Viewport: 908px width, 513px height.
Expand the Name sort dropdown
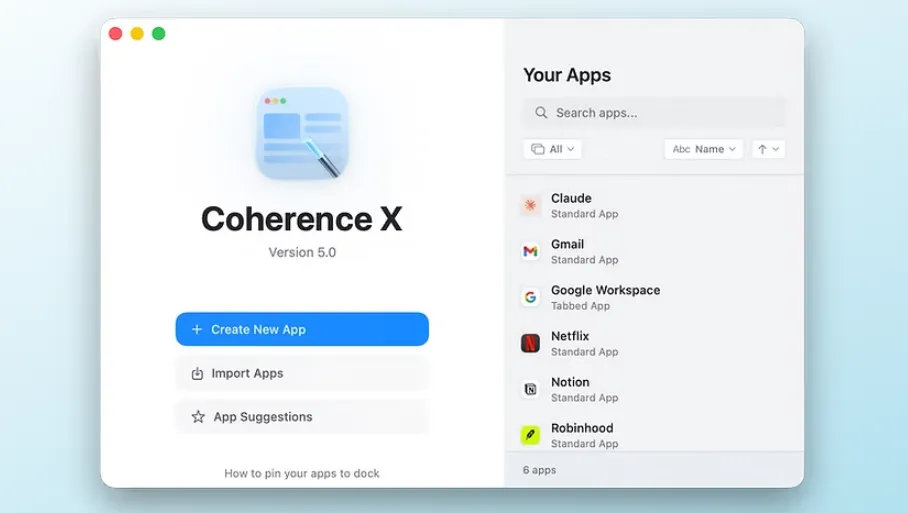click(704, 149)
